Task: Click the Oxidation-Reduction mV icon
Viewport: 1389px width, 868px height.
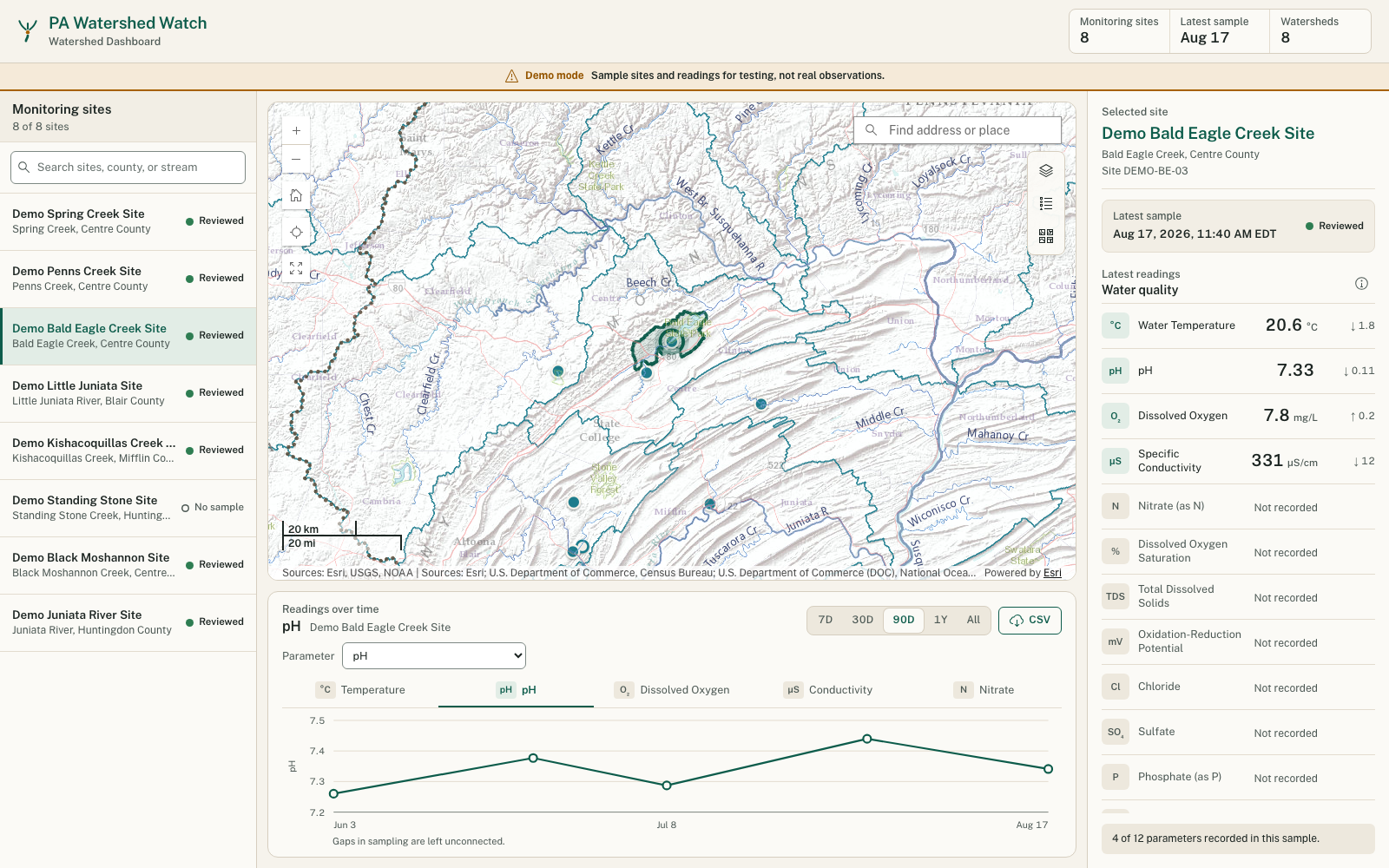Action: [x=1116, y=641]
